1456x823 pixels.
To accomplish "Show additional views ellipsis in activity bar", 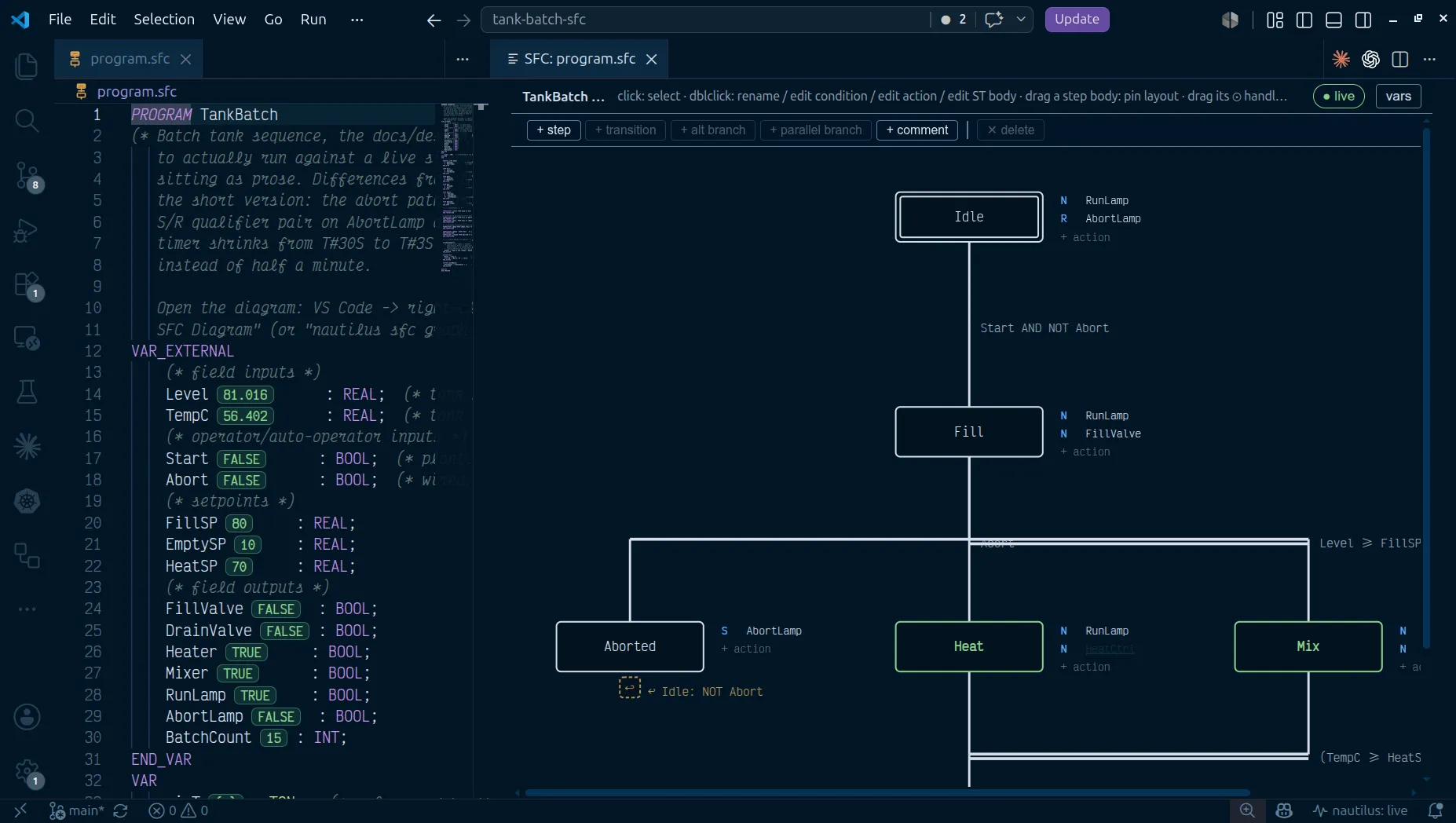I will pos(27,609).
